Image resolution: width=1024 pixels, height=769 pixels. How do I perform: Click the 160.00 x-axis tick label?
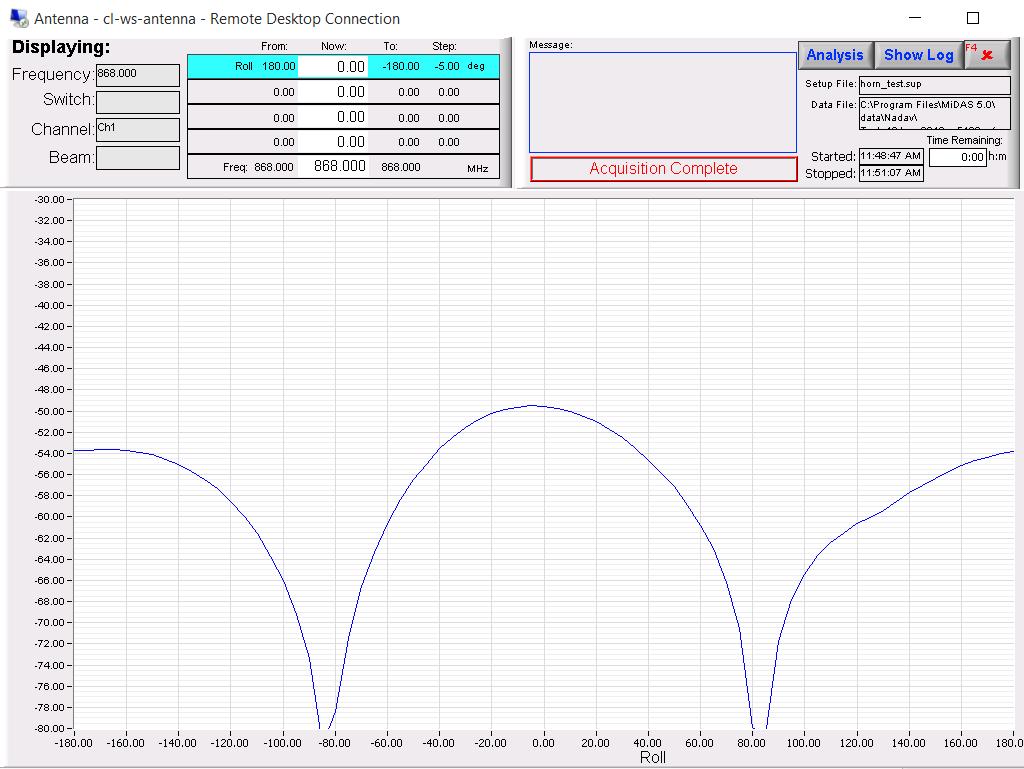(x=961, y=743)
